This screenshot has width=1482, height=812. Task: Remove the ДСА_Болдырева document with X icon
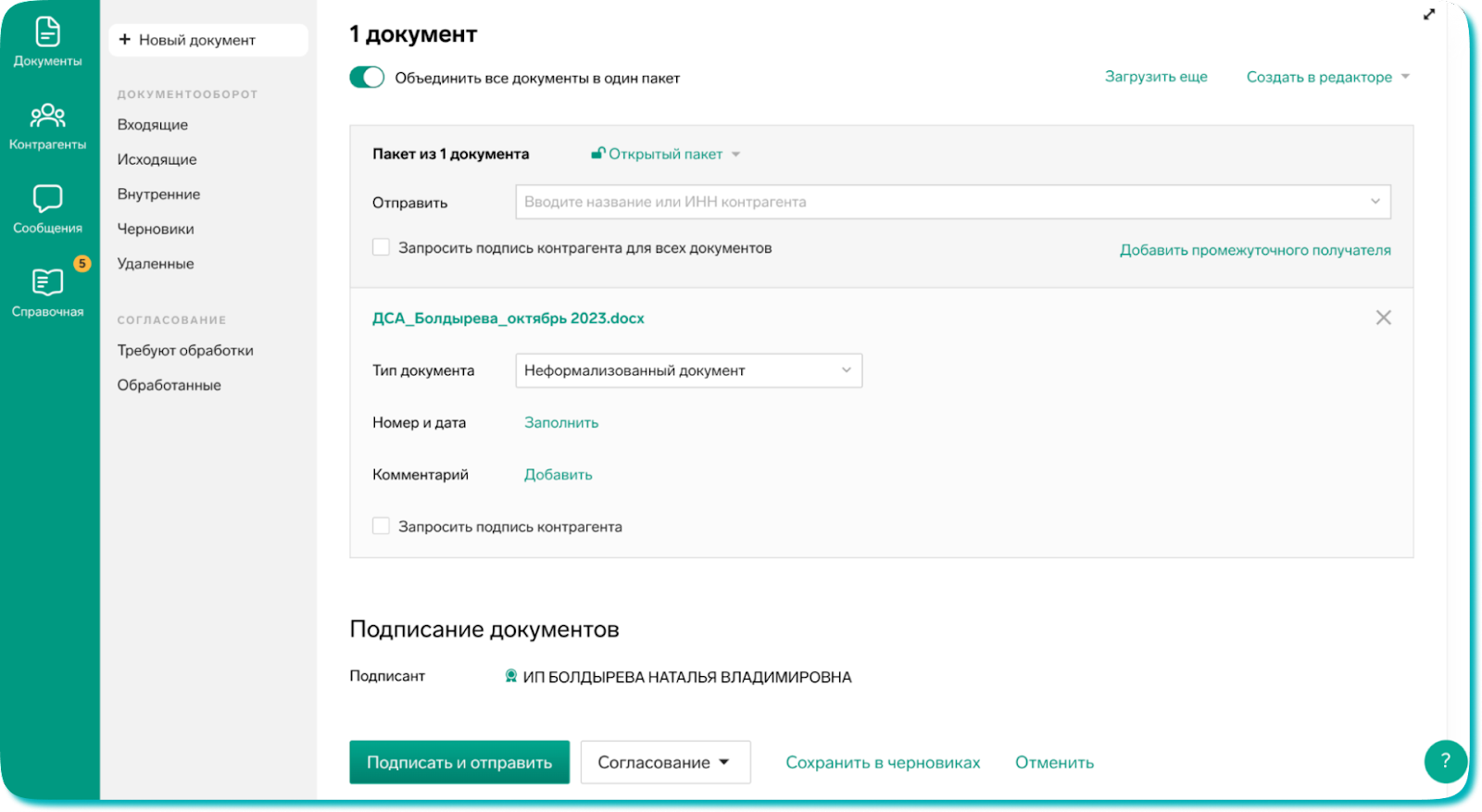point(1383,318)
